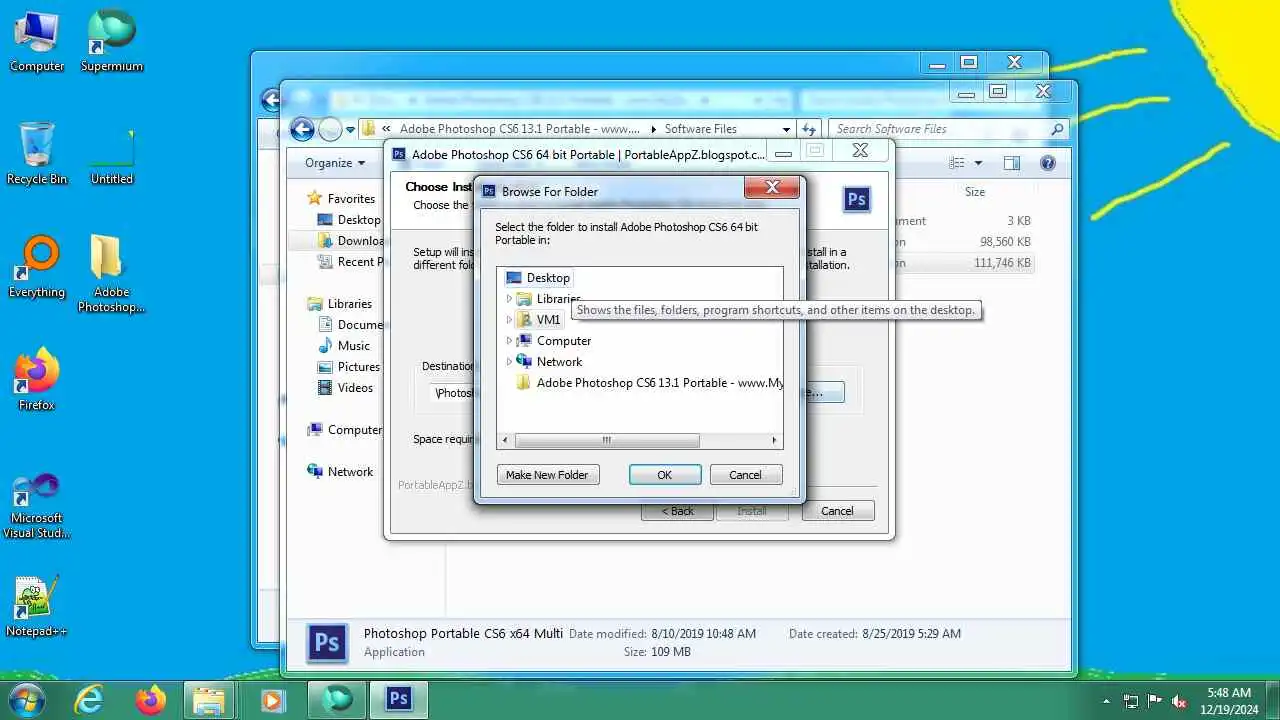The width and height of the screenshot is (1280, 720).
Task: Open Windows Explorer taskbar button
Action: click(x=209, y=700)
